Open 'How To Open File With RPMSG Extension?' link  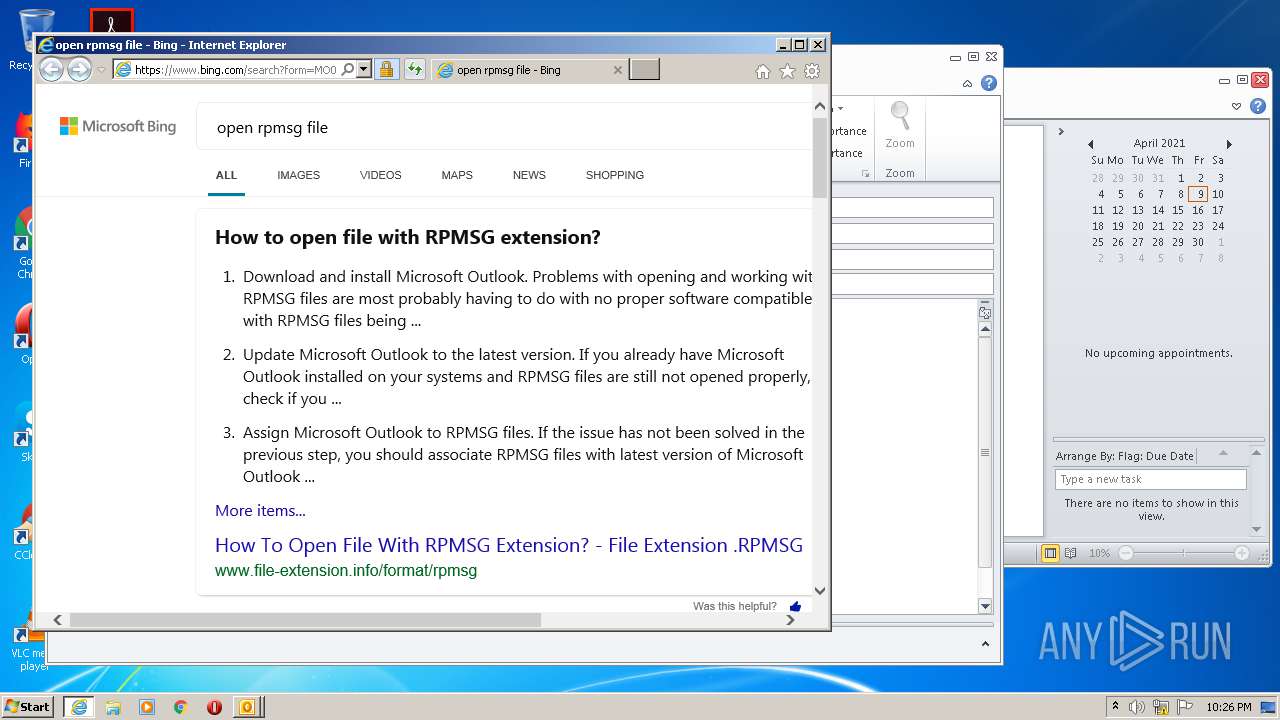509,545
